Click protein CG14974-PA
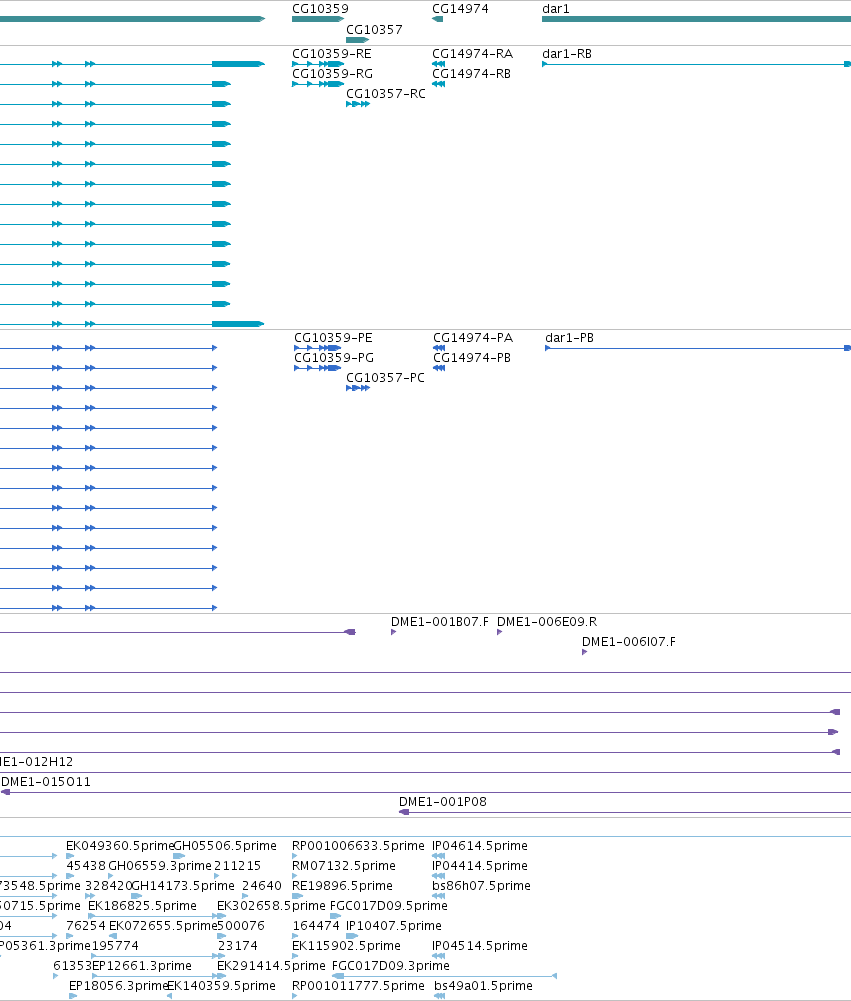Viewport: 851px width, 1001px height. 473,338
